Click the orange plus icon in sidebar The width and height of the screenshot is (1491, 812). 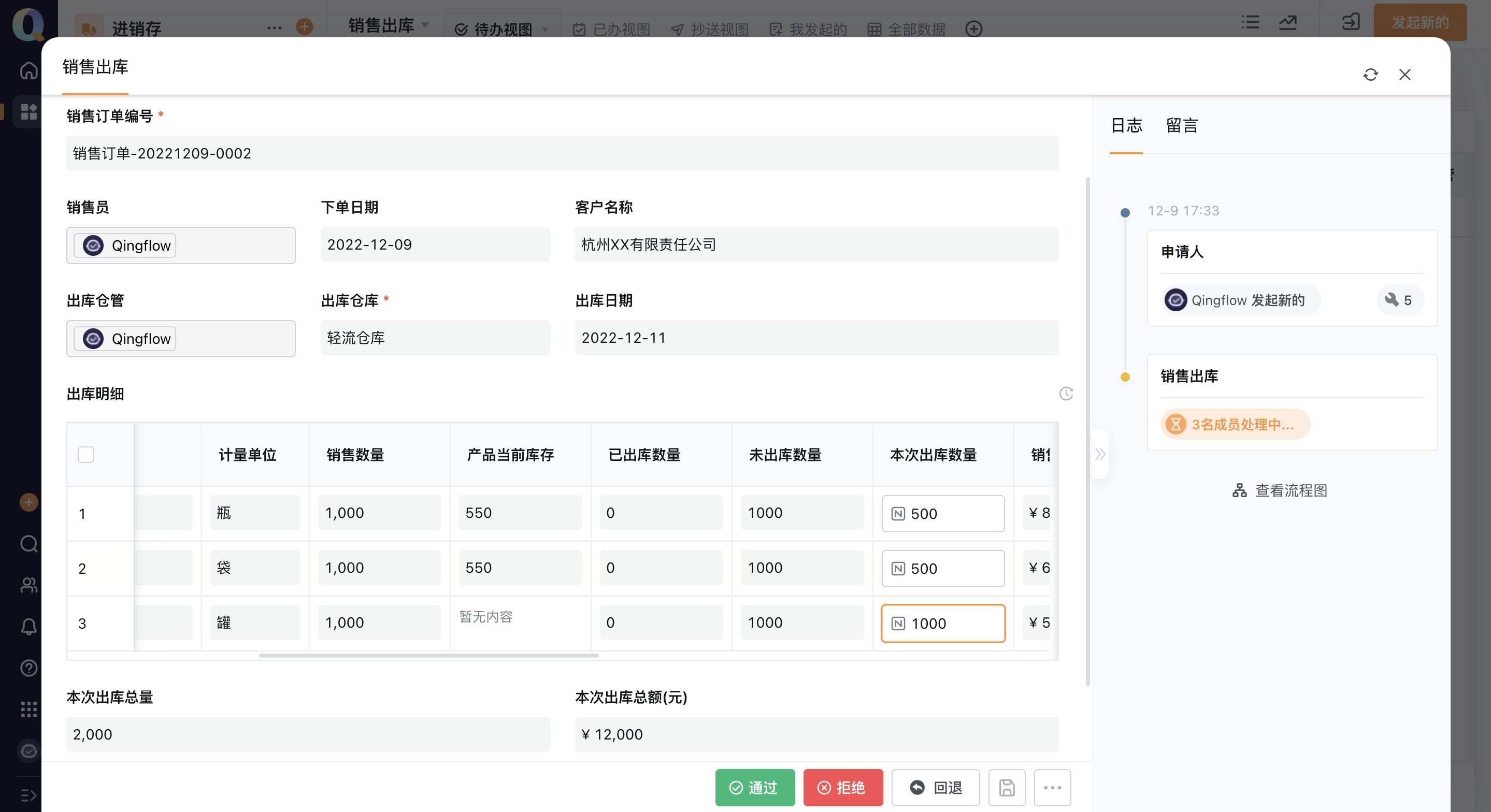click(28, 502)
